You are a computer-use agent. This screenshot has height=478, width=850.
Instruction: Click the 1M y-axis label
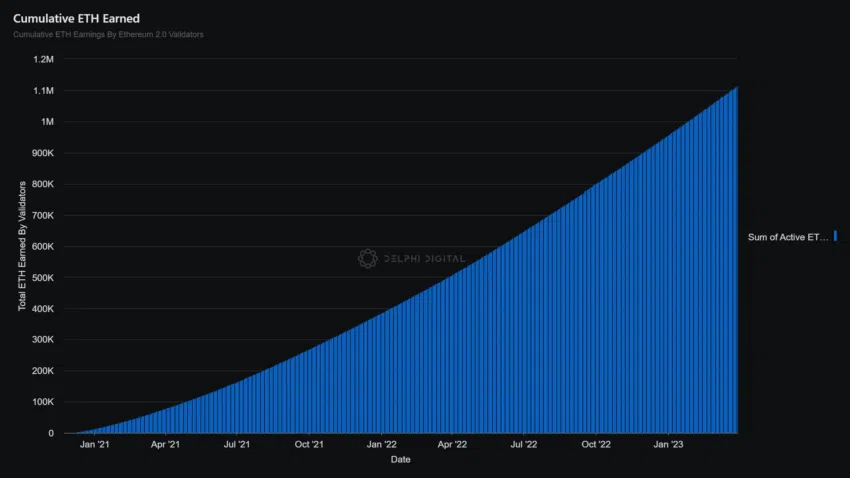pyautogui.click(x=46, y=122)
